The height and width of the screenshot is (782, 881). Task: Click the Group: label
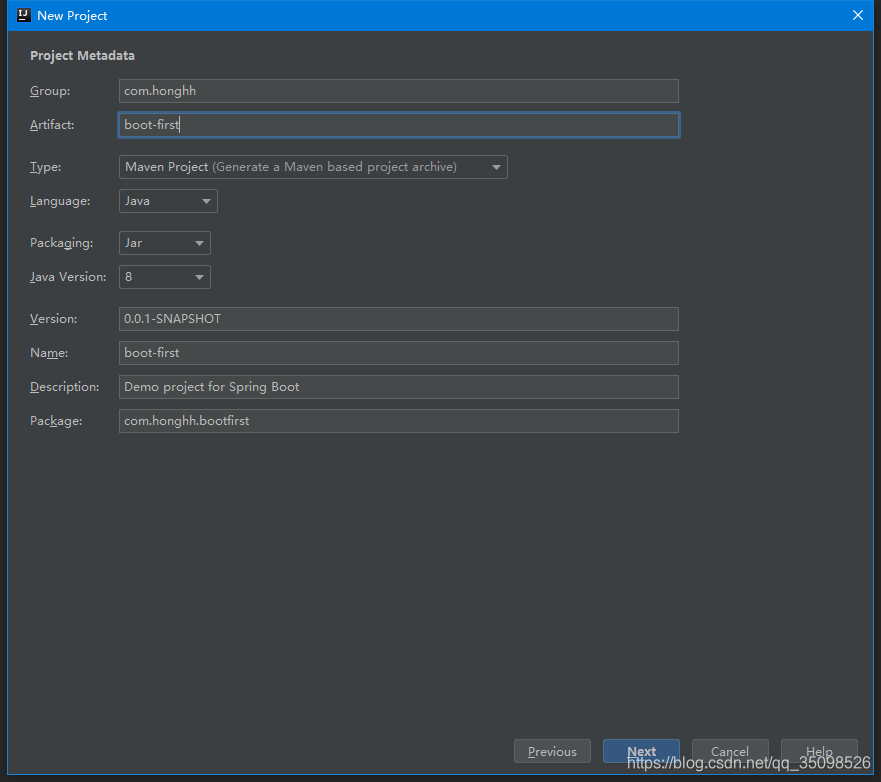point(50,91)
